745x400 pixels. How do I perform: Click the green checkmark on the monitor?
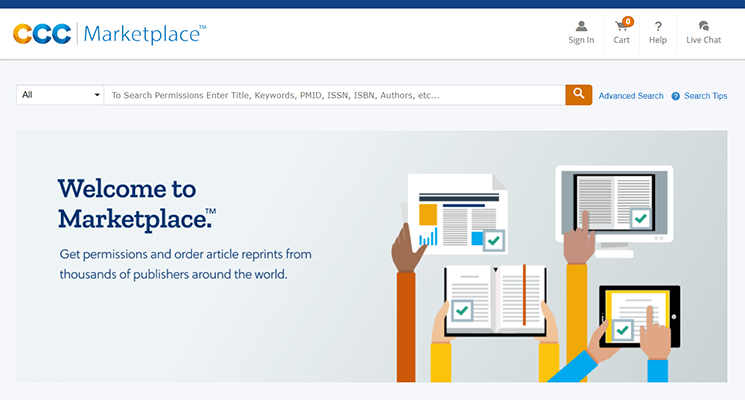pos(640,218)
